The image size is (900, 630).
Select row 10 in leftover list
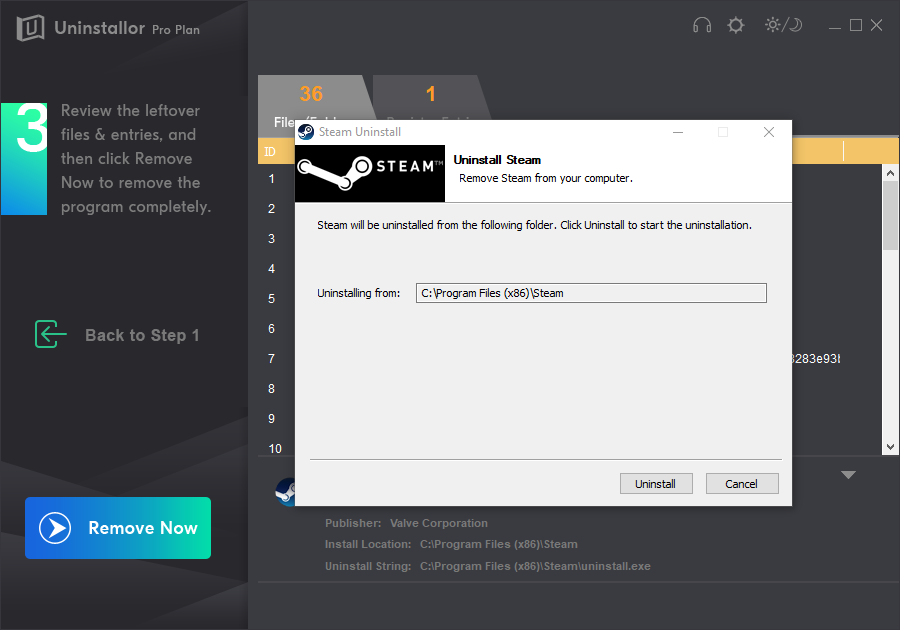pos(276,448)
